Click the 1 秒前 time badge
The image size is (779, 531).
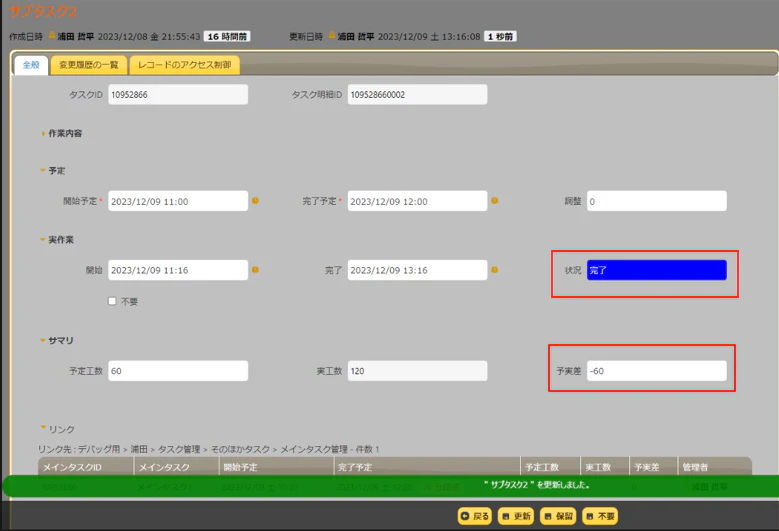click(x=500, y=36)
